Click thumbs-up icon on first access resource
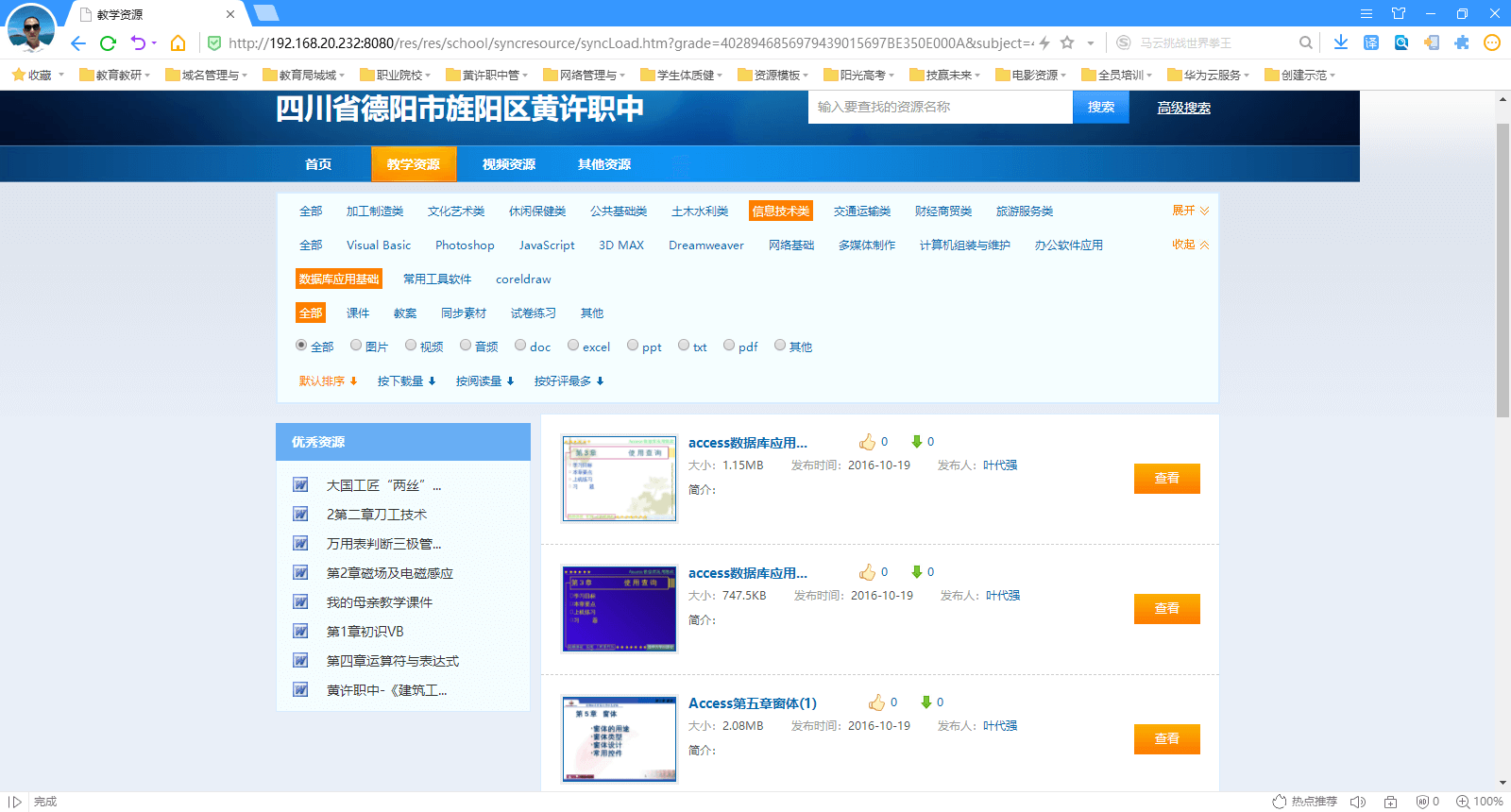1511x812 pixels. point(867,442)
